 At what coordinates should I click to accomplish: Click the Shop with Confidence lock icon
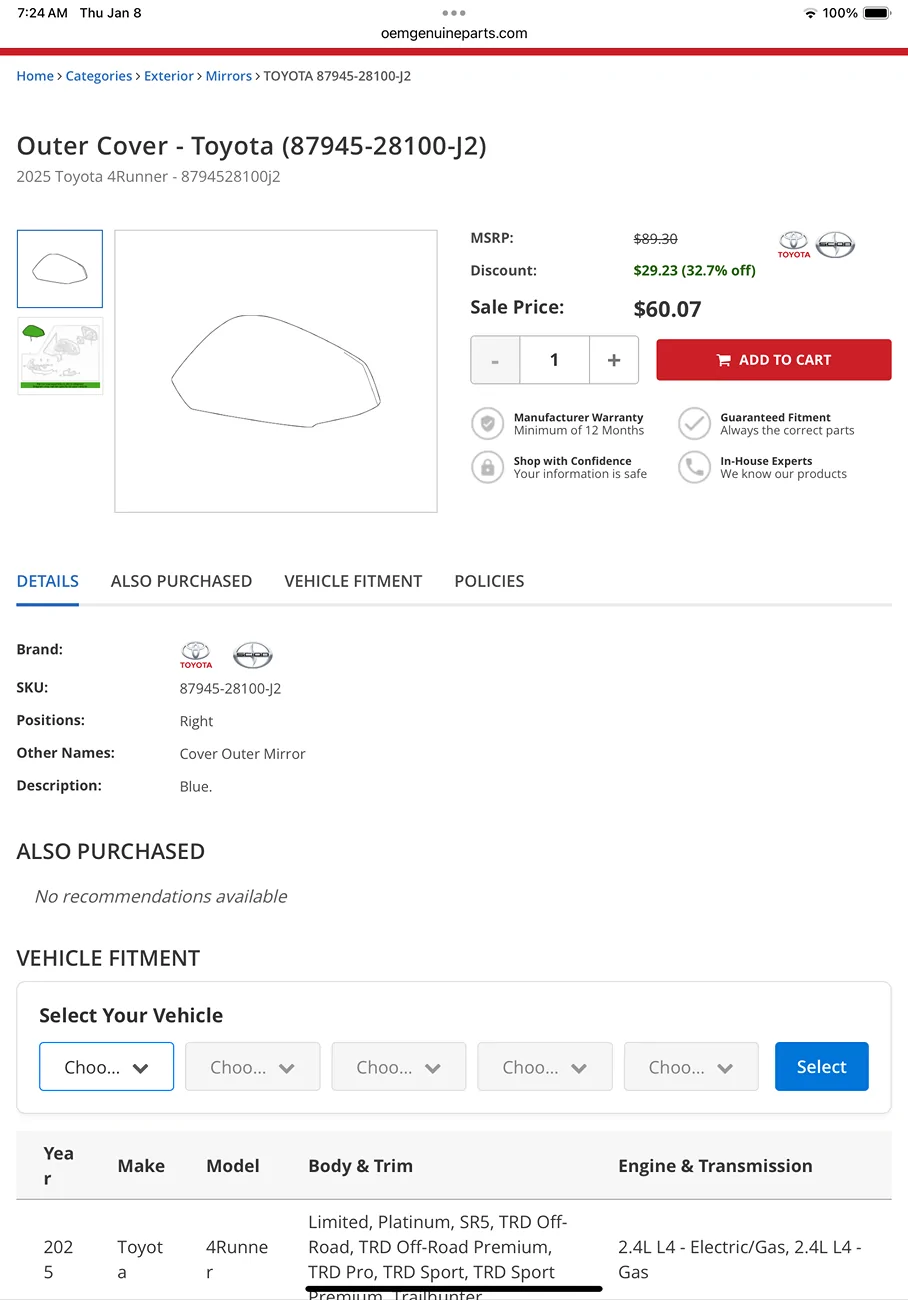(487, 467)
